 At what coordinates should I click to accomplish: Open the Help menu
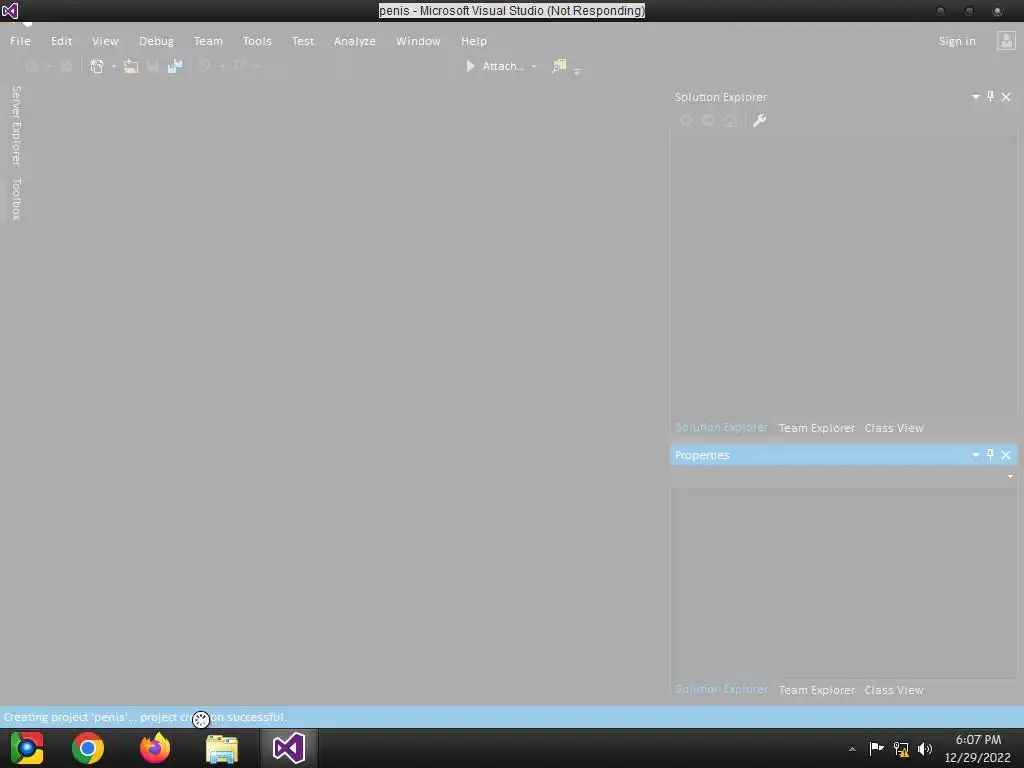point(473,40)
